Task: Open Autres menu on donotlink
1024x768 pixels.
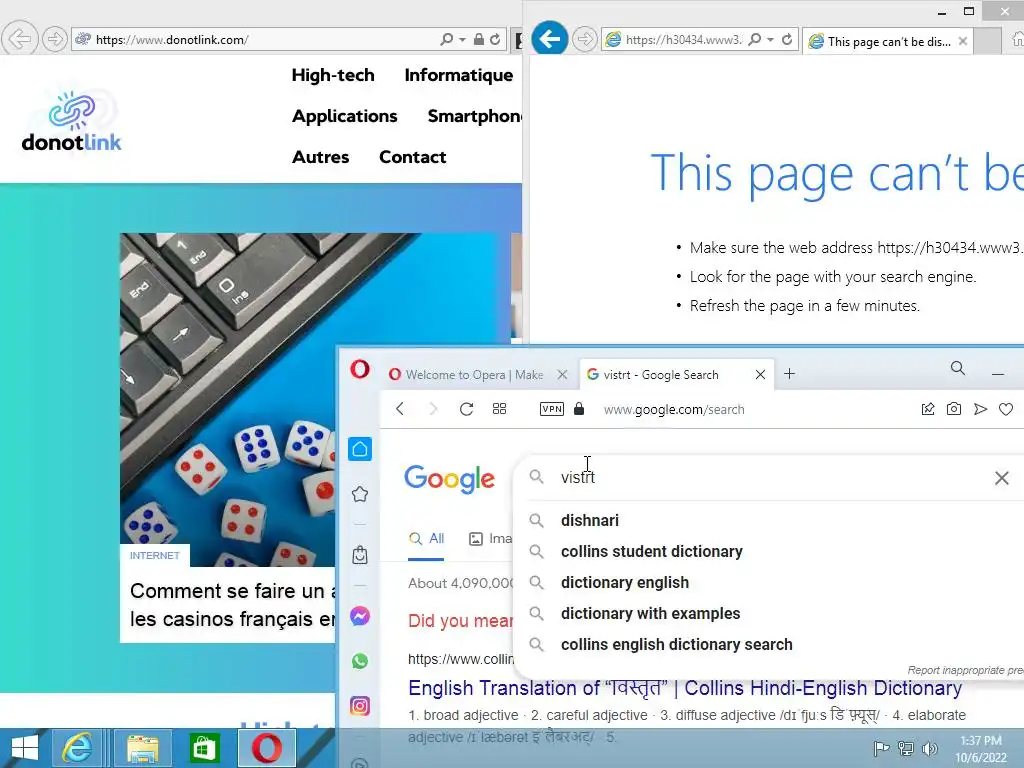Action: coord(320,157)
